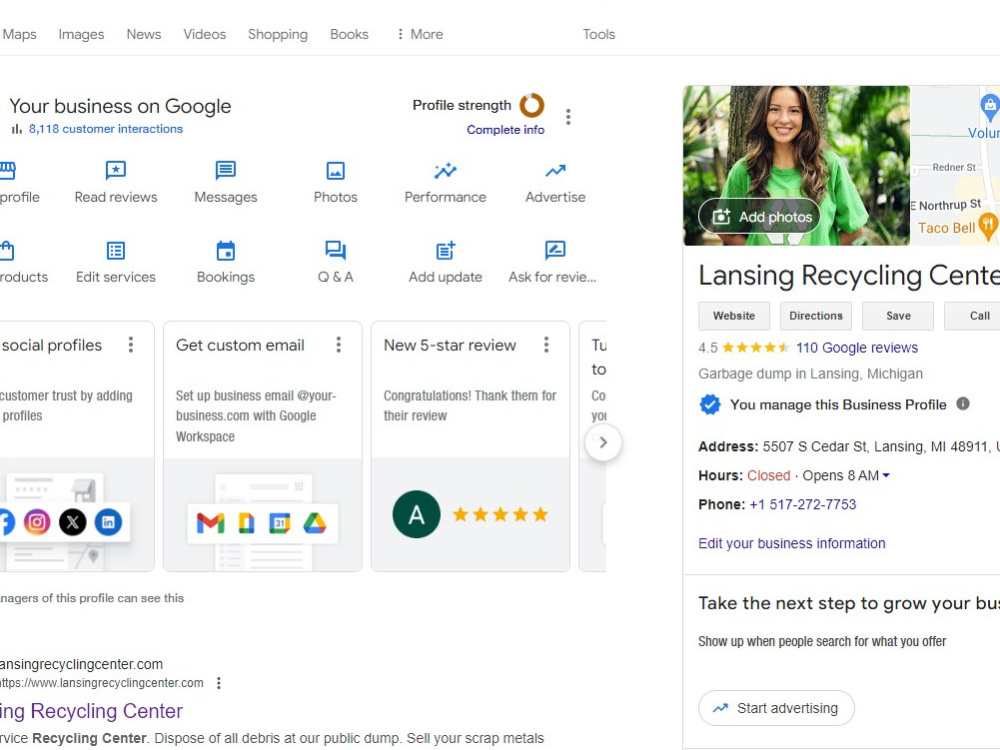
Task: Open Edit services list icon
Action: (x=115, y=251)
